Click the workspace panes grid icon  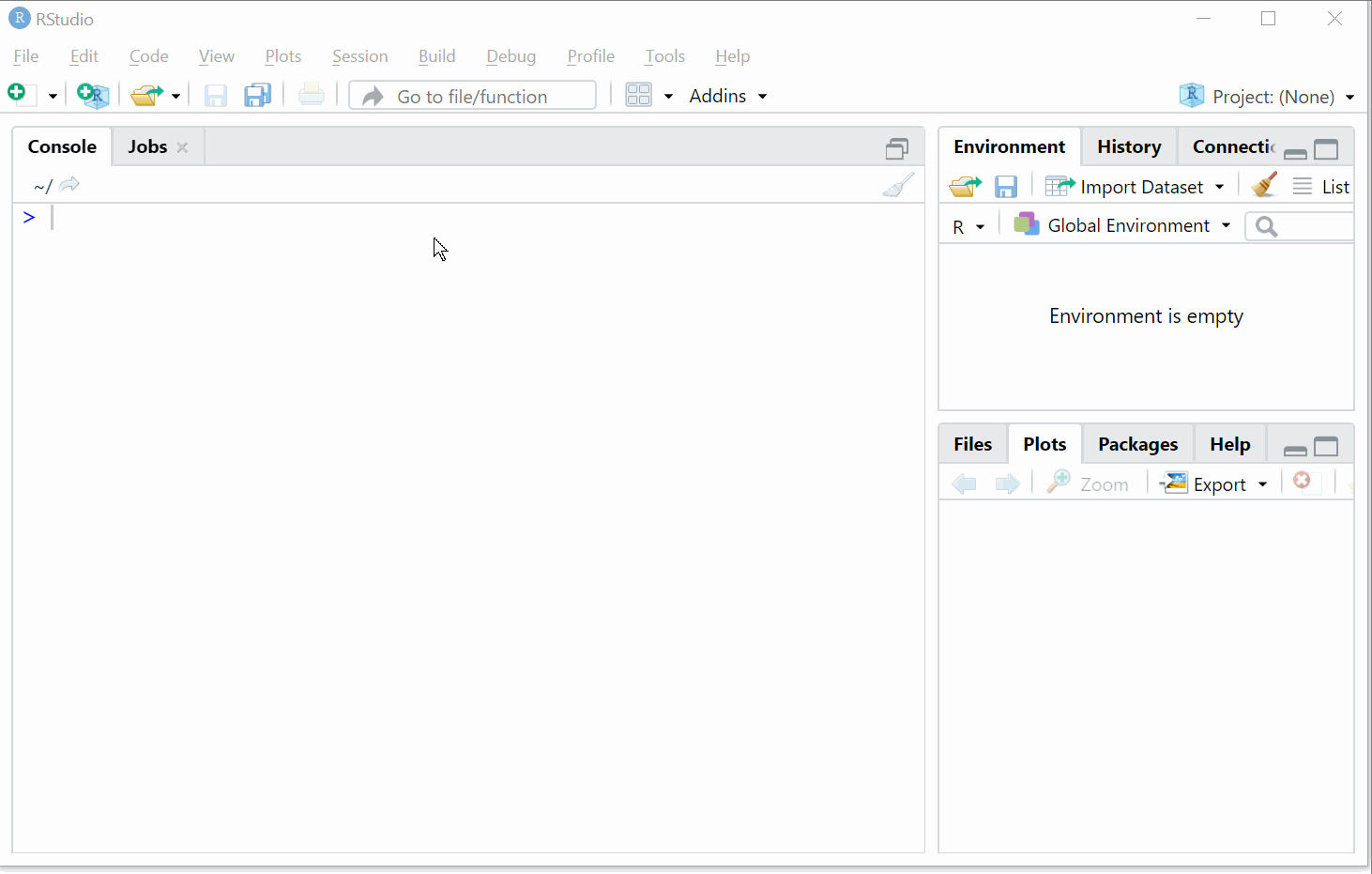[x=638, y=95]
